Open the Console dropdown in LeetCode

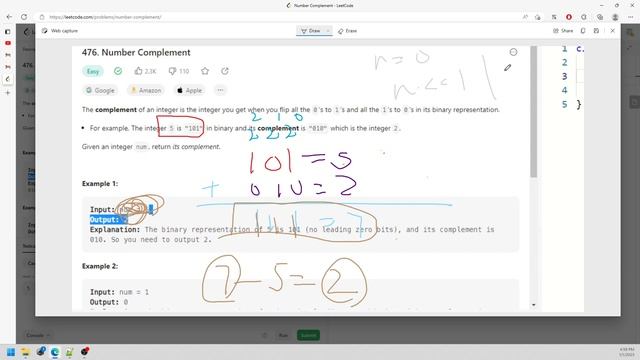coord(38,335)
